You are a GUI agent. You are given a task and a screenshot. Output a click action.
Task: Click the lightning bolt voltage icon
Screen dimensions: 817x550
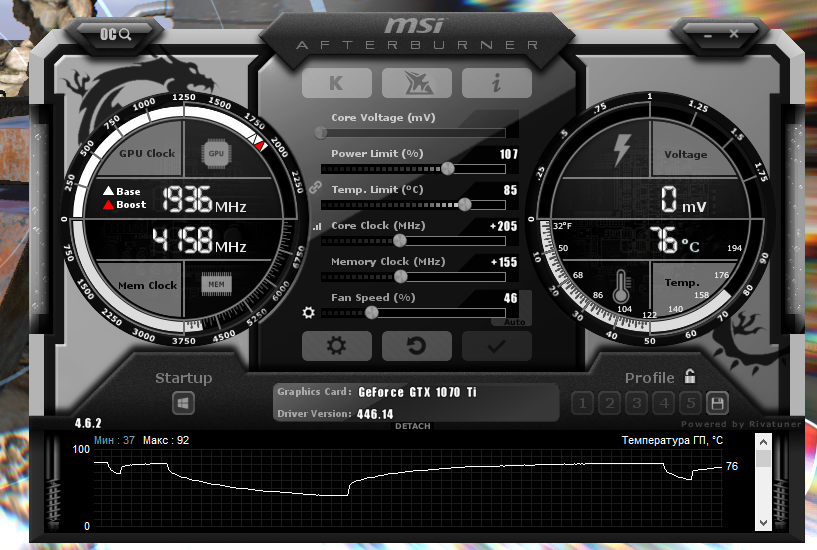622,150
